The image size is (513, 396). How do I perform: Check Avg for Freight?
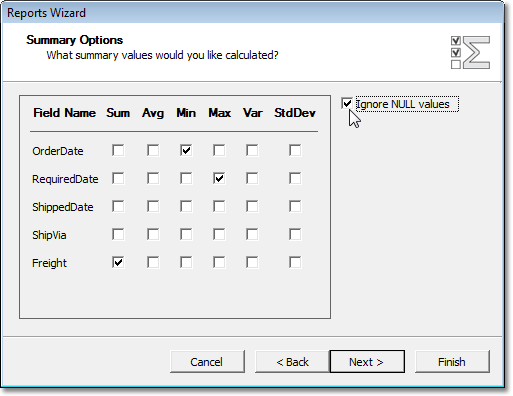153,262
